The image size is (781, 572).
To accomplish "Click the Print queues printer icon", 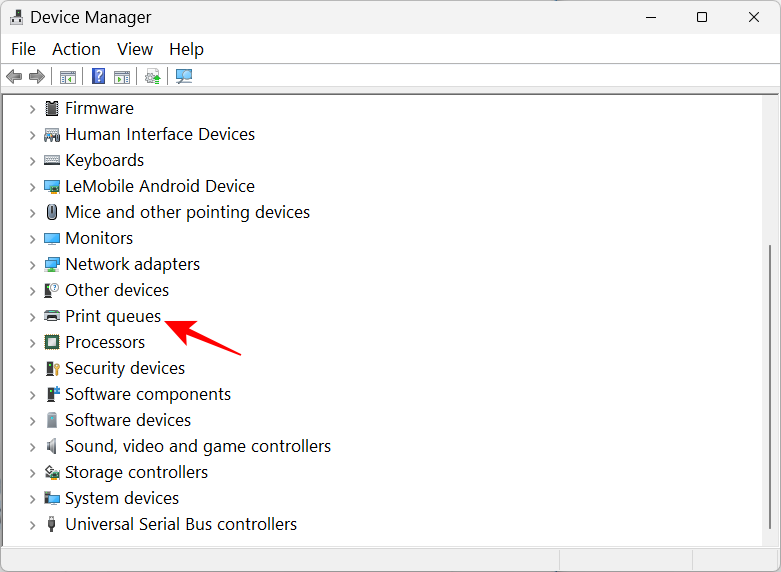I will (52, 316).
